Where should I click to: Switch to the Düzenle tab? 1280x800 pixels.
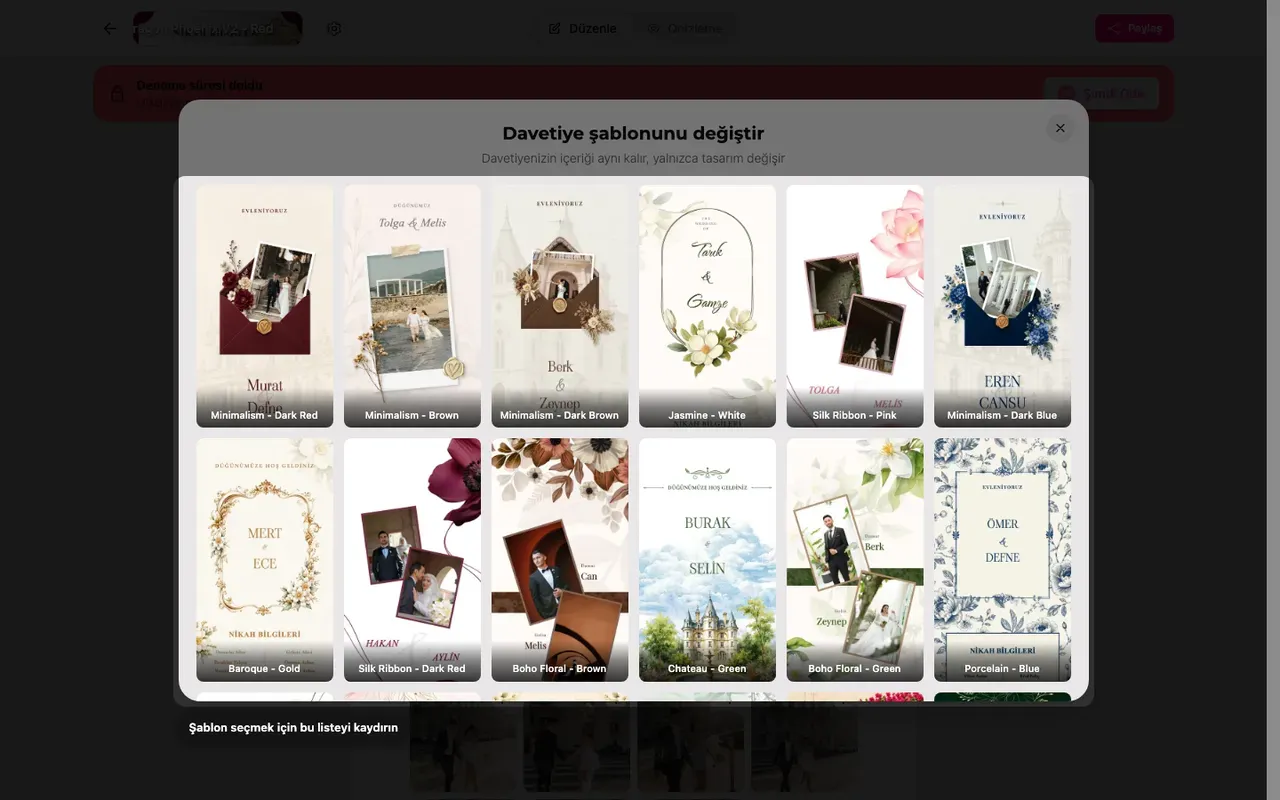point(583,28)
